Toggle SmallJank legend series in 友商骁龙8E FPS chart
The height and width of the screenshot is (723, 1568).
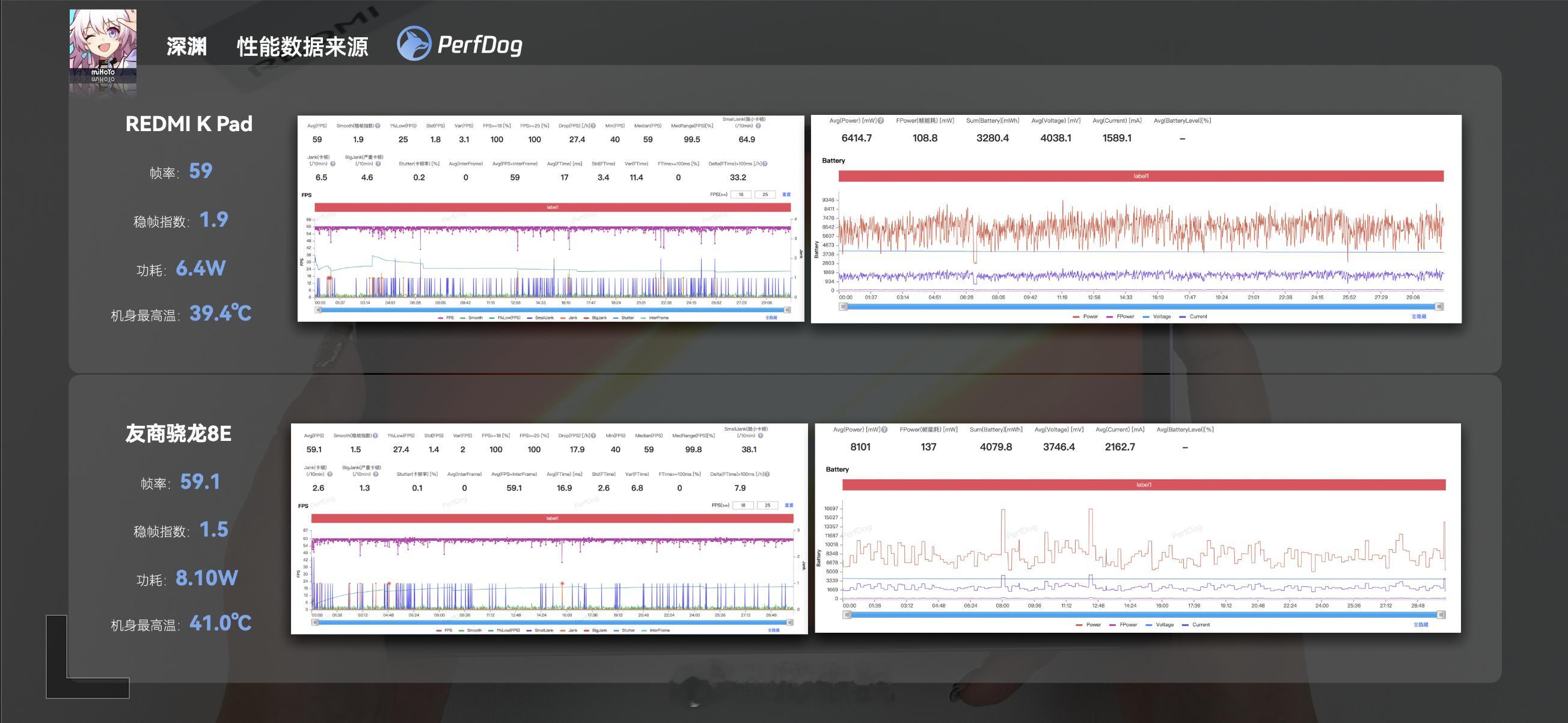(539, 630)
